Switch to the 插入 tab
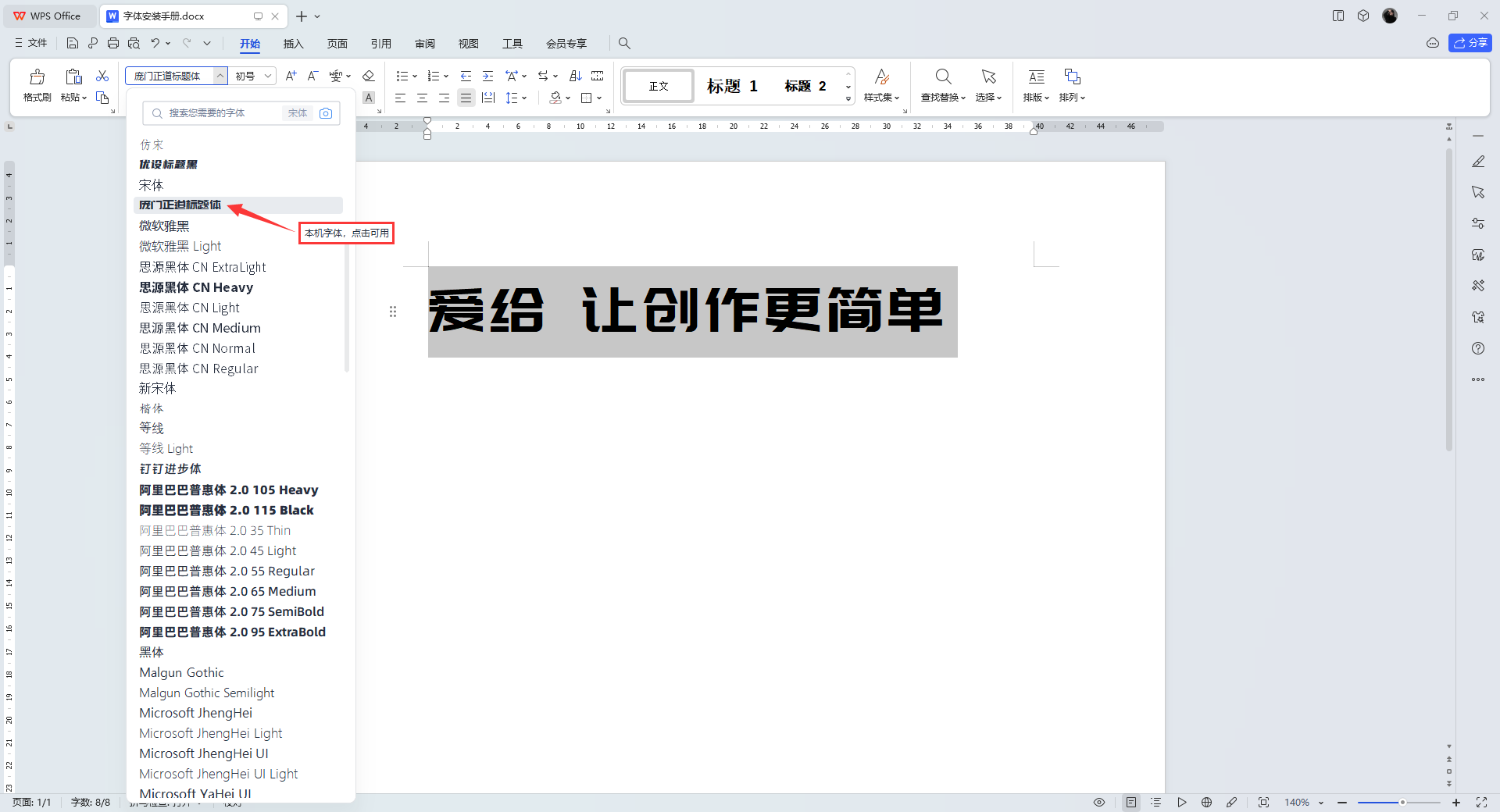This screenshot has height=812, width=1500. [293, 44]
